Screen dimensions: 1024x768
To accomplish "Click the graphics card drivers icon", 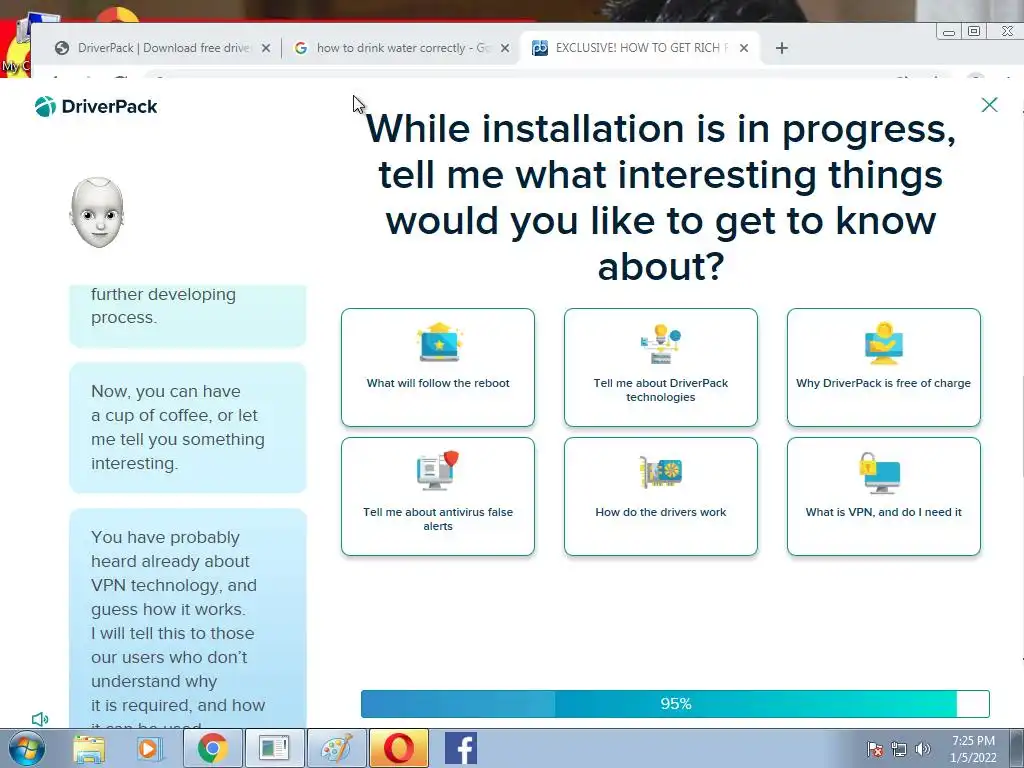I will coord(661,472).
